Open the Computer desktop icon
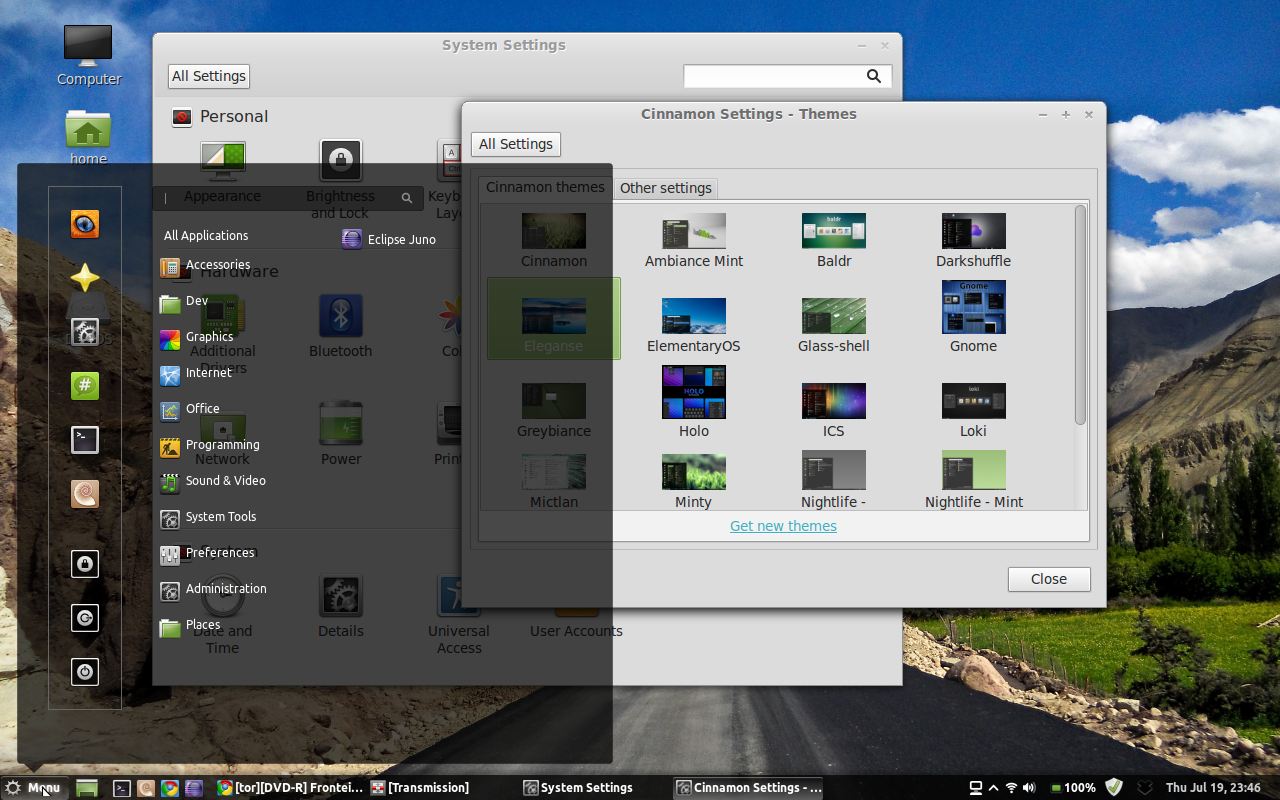This screenshot has width=1280, height=800. pyautogui.click(x=89, y=55)
